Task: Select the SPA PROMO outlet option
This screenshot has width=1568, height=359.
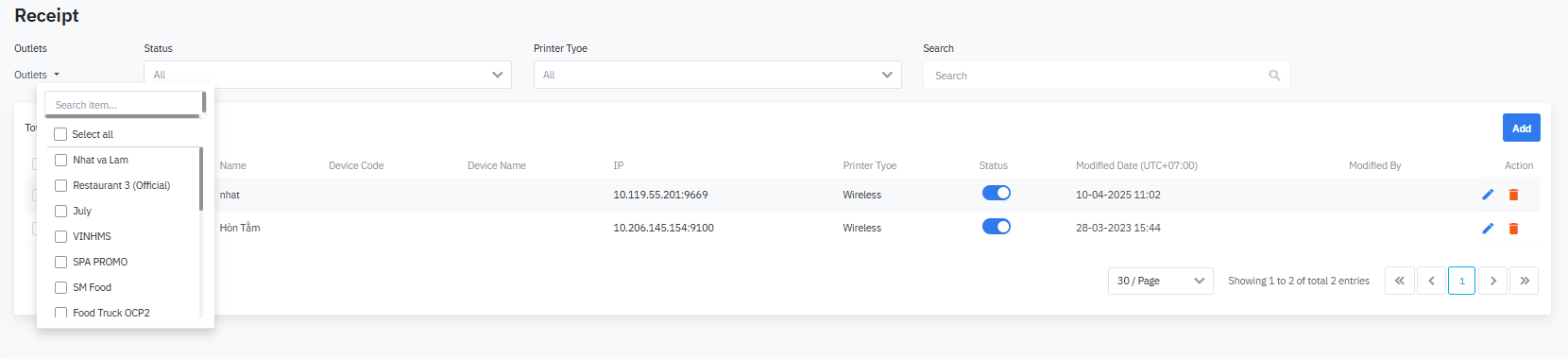Action: [x=100, y=262]
